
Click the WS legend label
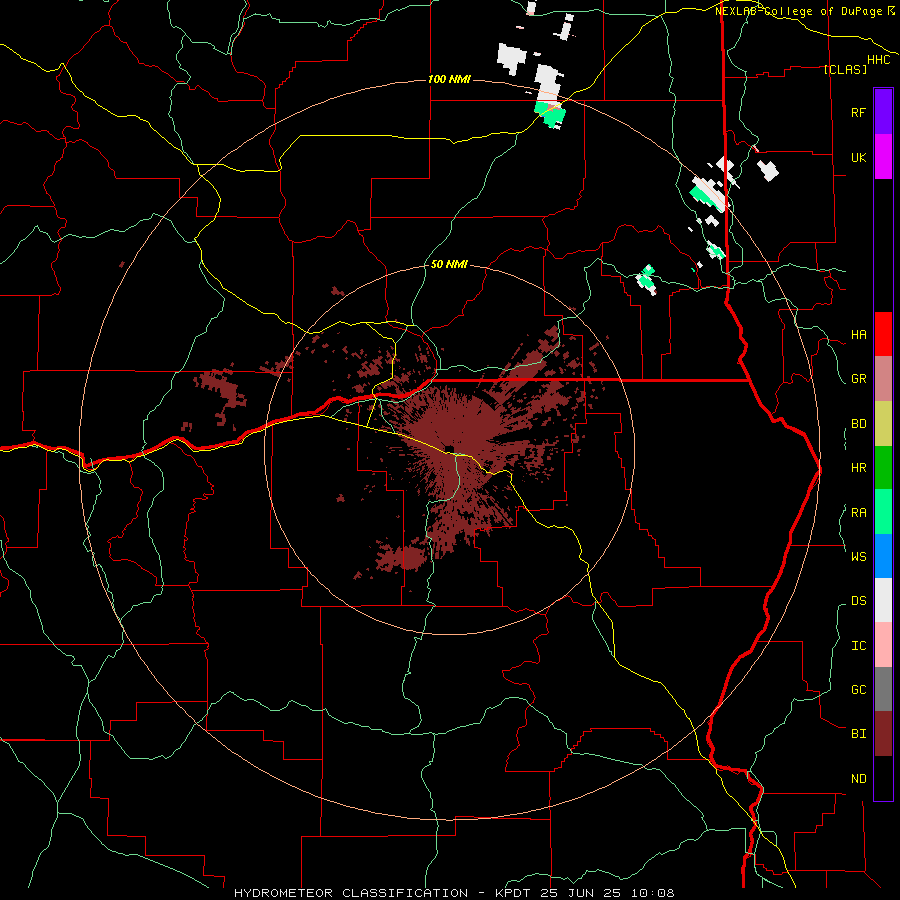(858, 556)
